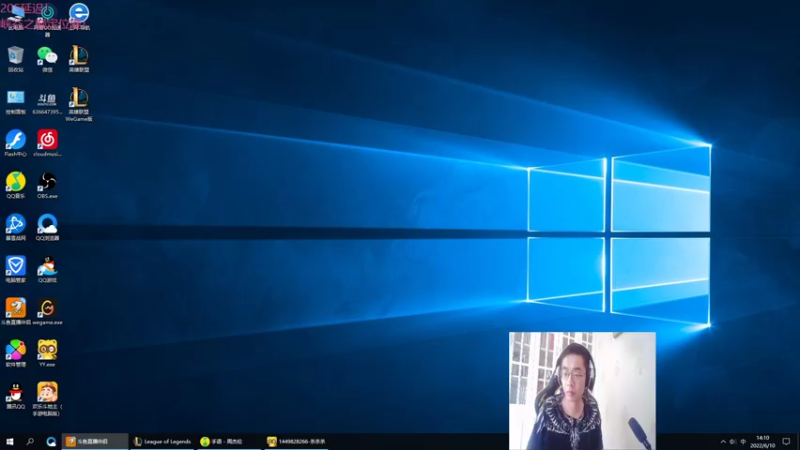Switch to the YY 1449828266 taskbar window
800x450 pixels.
[295, 441]
